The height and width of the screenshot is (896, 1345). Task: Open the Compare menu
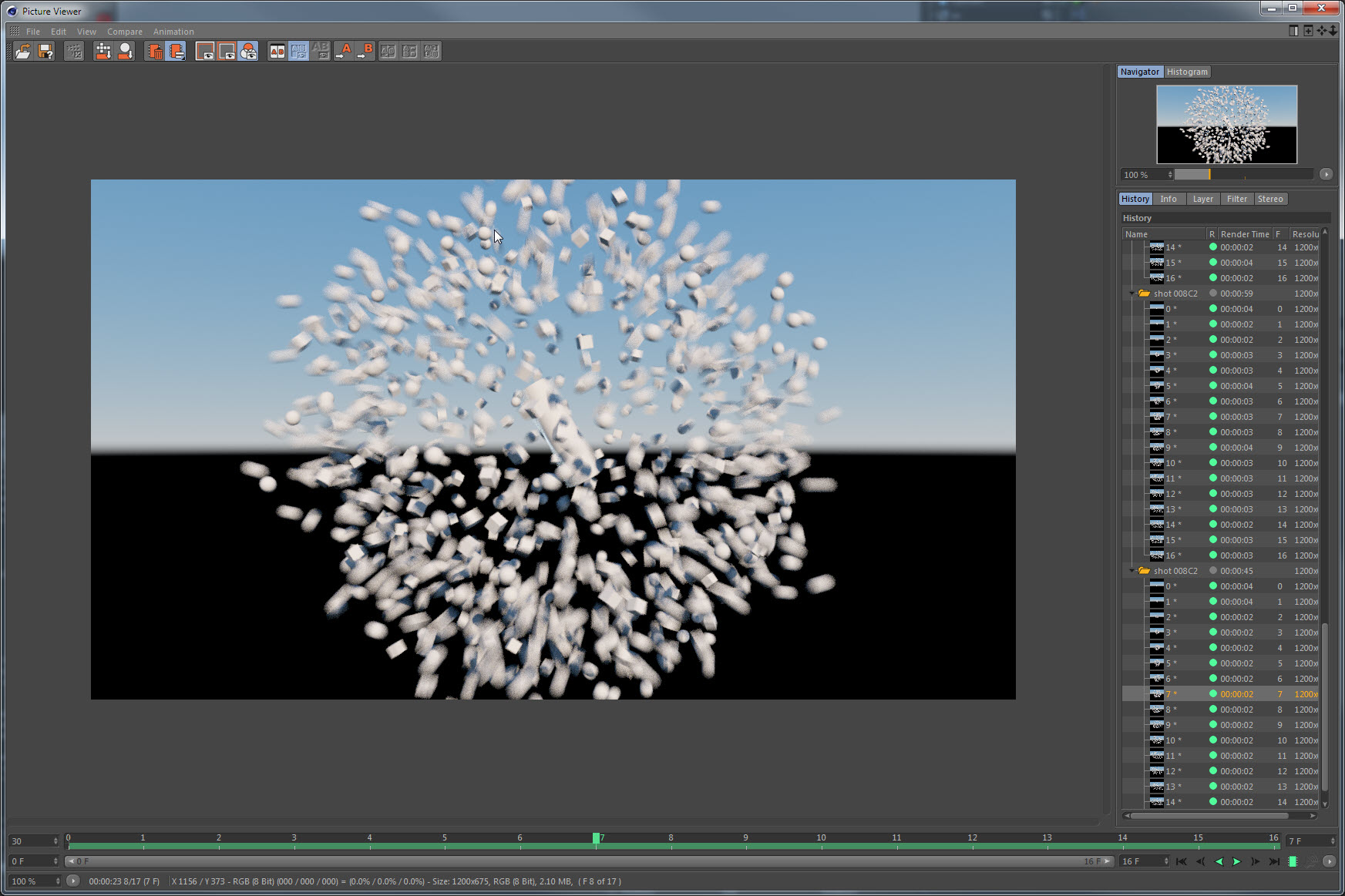coord(125,32)
